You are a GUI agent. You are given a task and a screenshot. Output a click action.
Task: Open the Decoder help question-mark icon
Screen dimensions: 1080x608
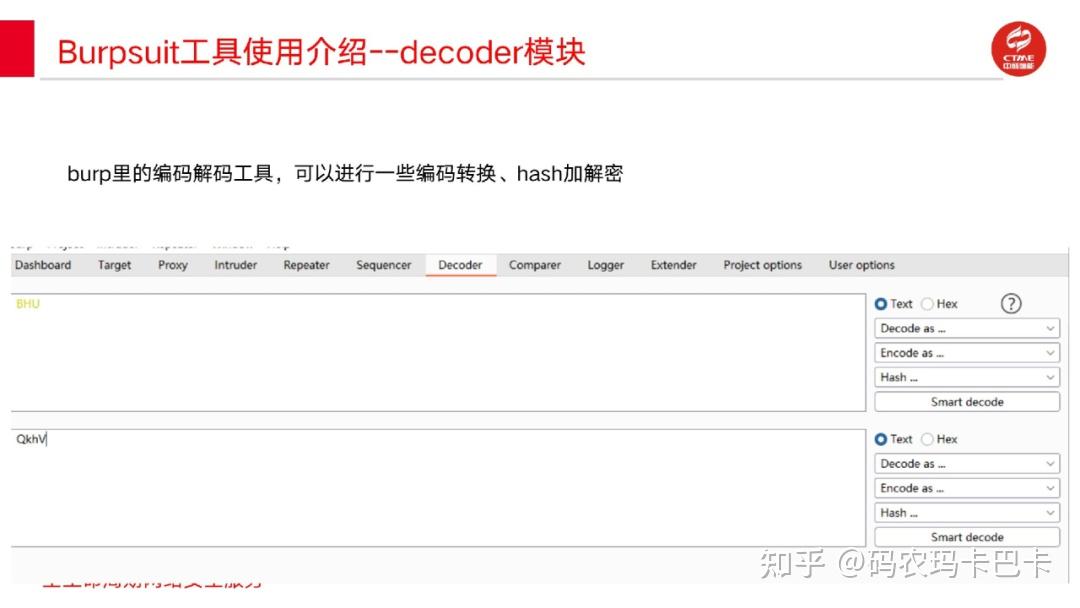pos(1010,304)
